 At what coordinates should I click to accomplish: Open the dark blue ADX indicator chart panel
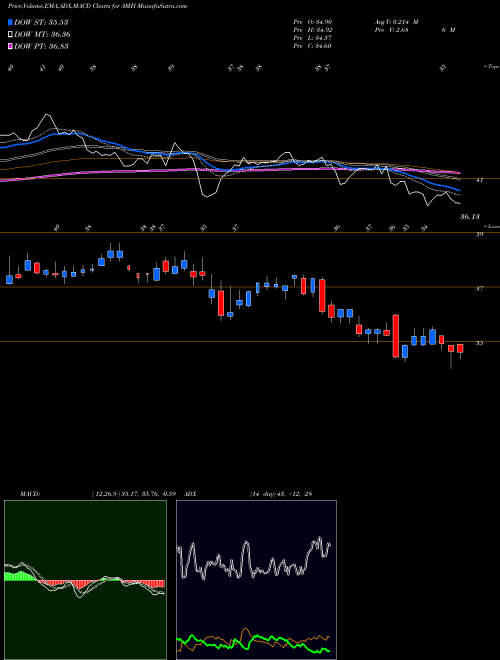click(256, 580)
